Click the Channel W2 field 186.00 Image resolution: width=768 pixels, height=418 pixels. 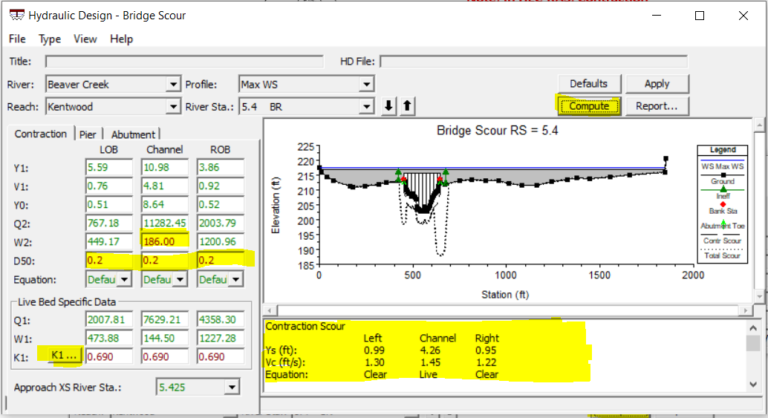[x=165, y=242]
